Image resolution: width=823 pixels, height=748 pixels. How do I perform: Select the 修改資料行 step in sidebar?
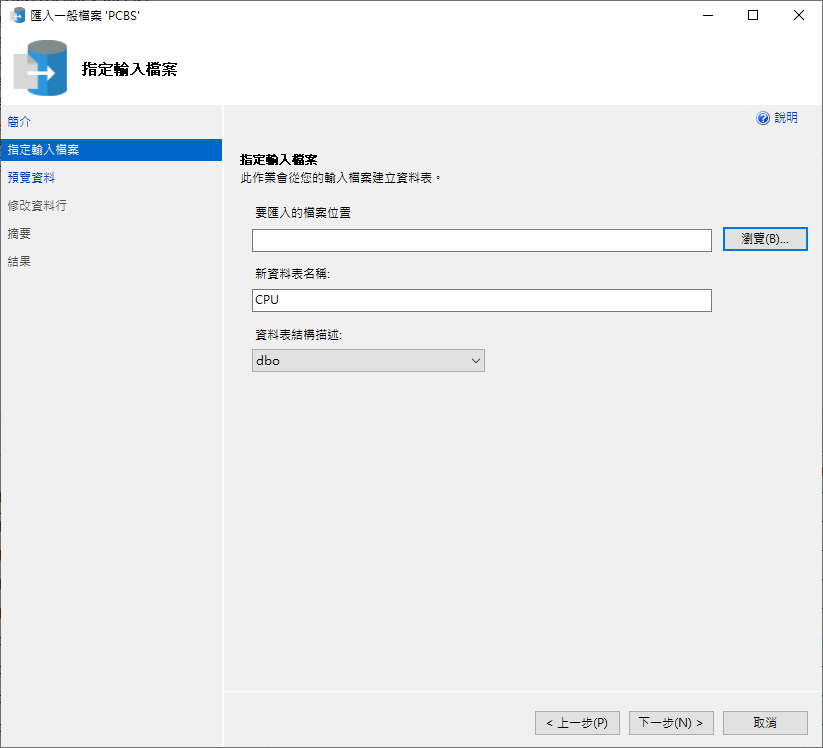click(37, 205)
